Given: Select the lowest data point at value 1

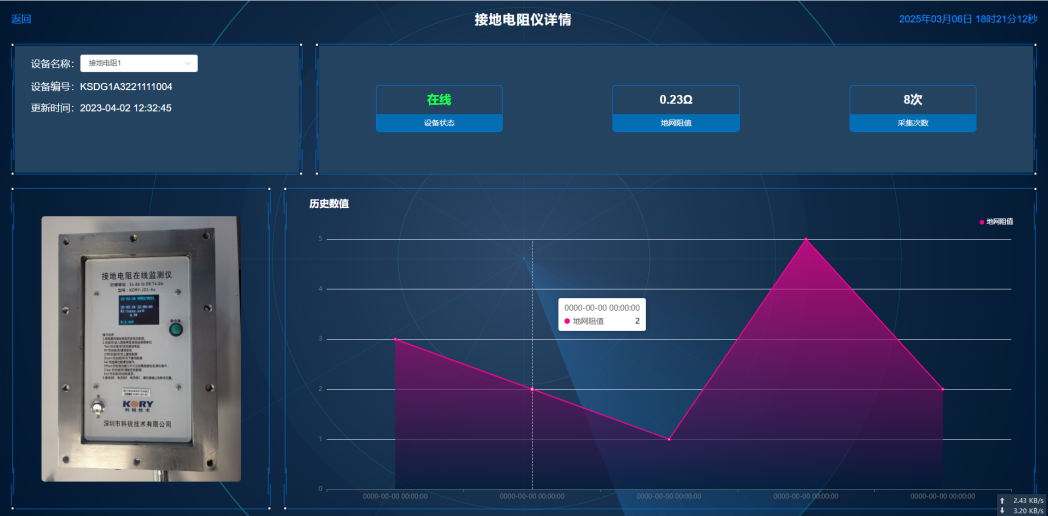Looking at the screenshot, I should pos(669,439).
